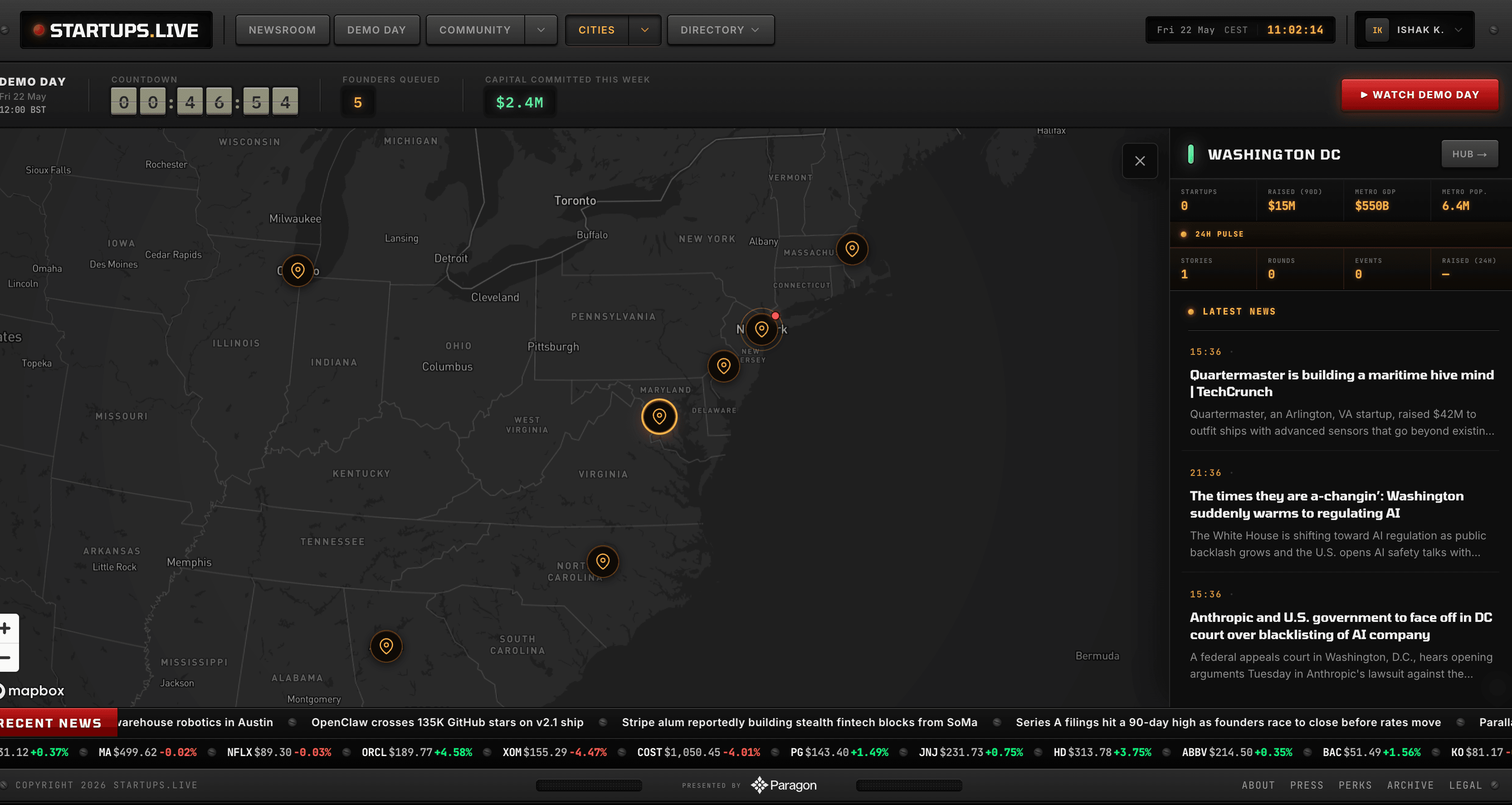Open the Washington DC Hub button

tap(1469, 154)
